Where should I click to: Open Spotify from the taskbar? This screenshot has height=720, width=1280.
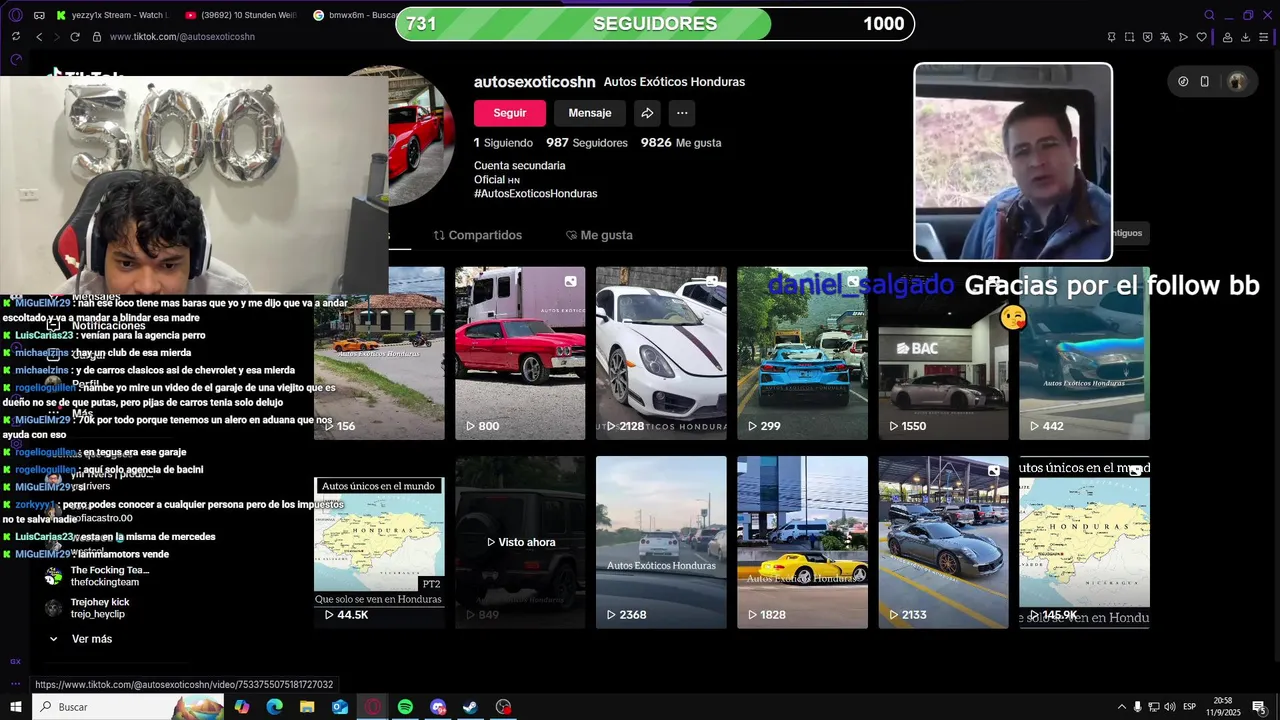(x=405, y=707)
